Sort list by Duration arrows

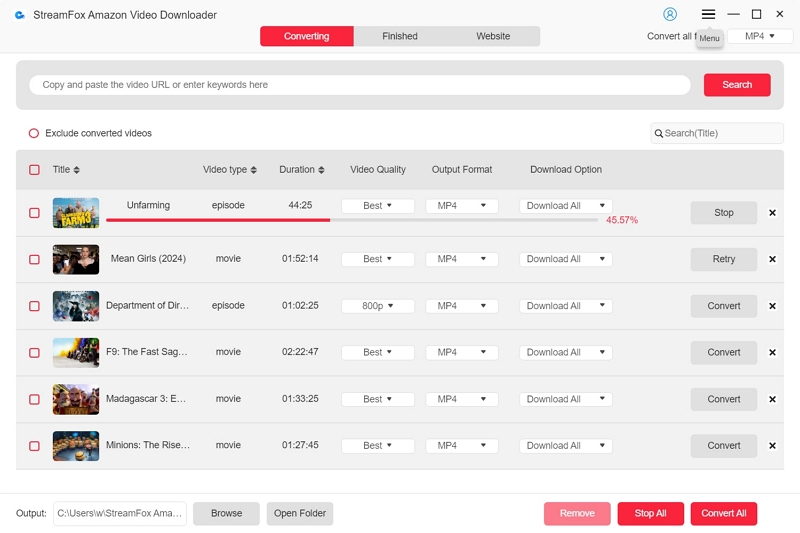point(321,170)
